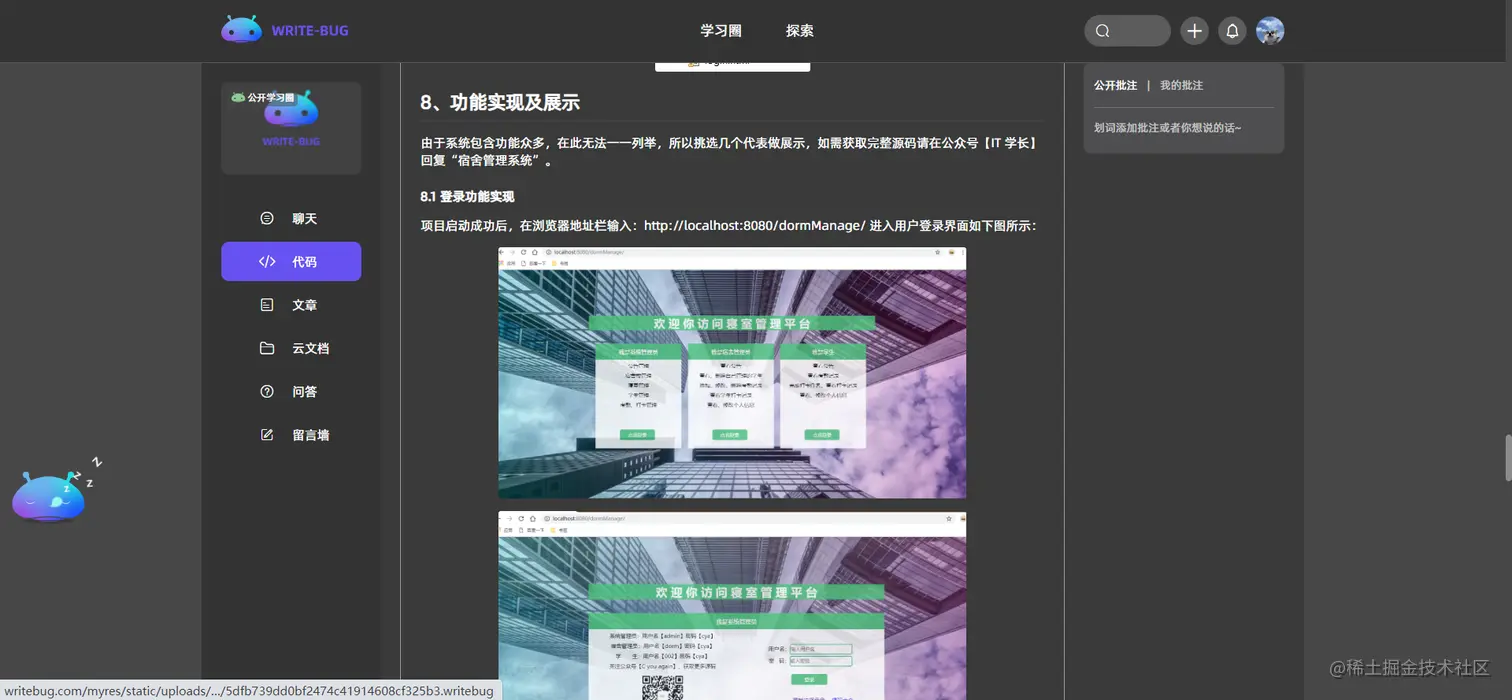
Task: Click the http://localhost:8080/dormManage/ address text
Action: coord(754,226)
